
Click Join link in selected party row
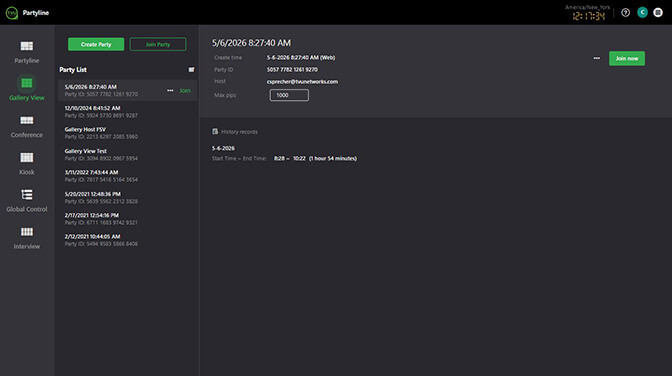click(x=185, y=90)
